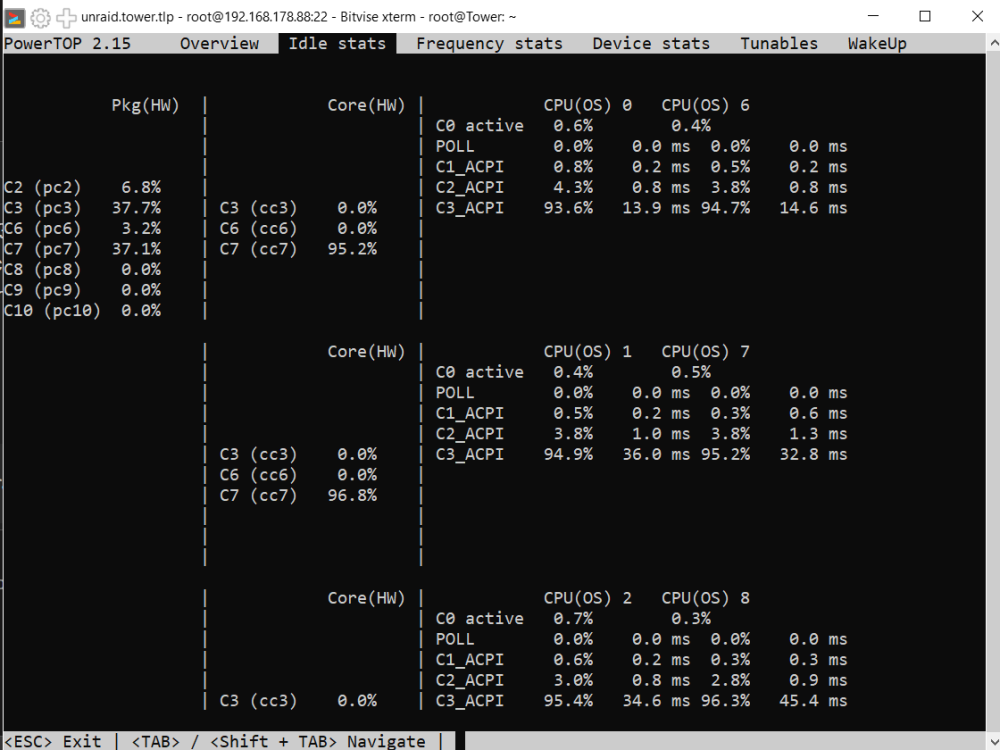Open the Tunables tab
The image size is (1000, 750).
pos(779,43)
